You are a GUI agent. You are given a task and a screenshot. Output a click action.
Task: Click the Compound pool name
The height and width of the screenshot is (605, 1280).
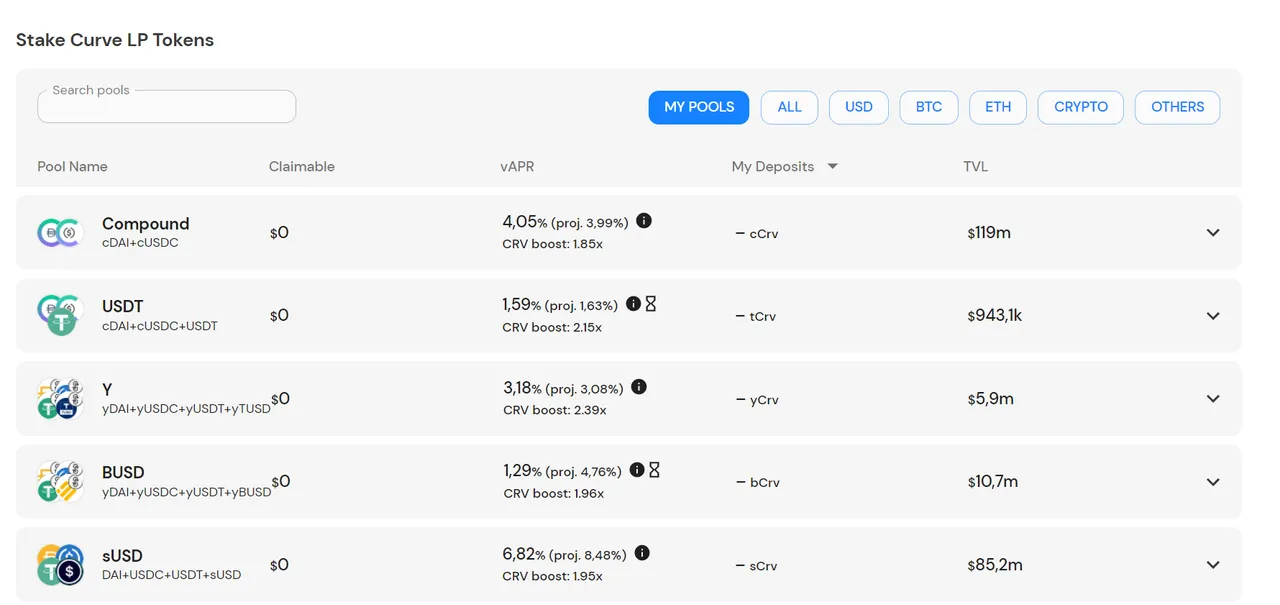146,224
